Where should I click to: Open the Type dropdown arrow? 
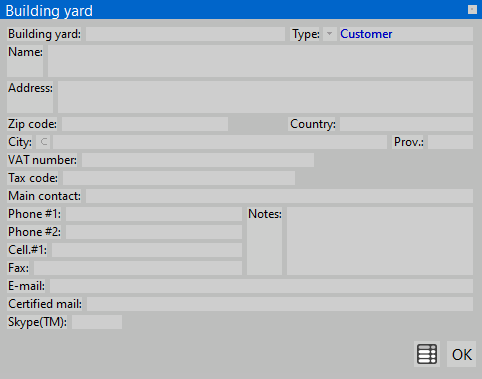point(329,34)
